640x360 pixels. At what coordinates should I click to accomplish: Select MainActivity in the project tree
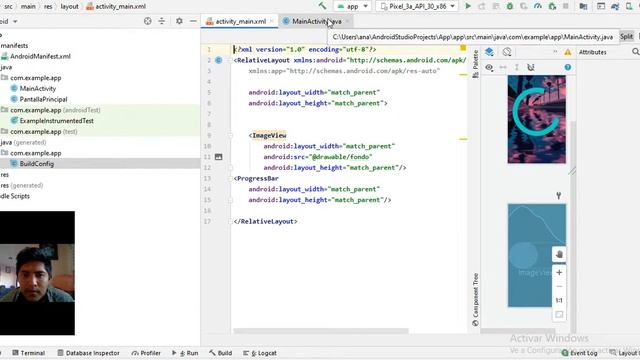point(38,88)
